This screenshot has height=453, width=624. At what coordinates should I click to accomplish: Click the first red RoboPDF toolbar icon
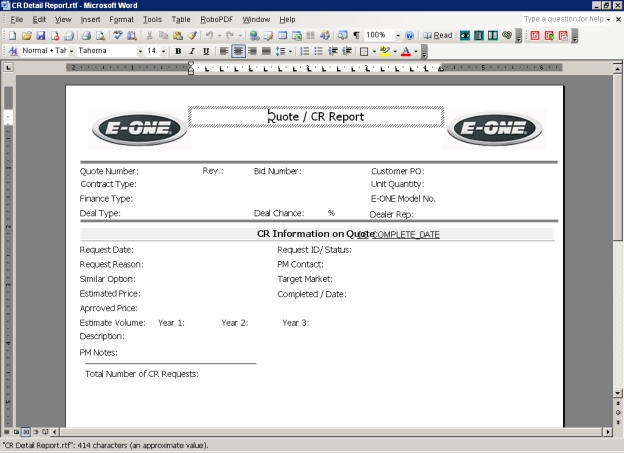tap(535, 35)
